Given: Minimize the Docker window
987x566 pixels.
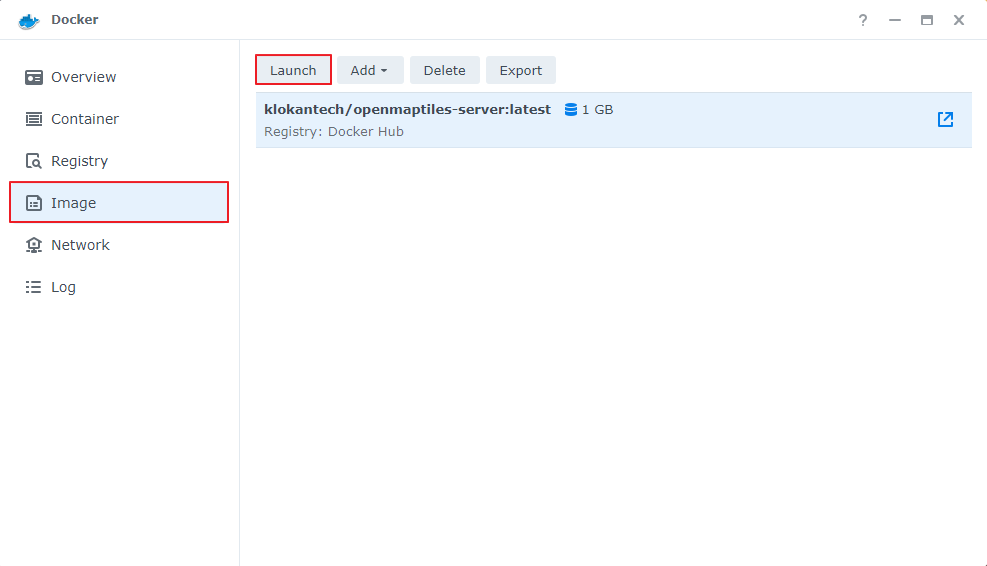Looking at the screenshot, I should [895, 20].
